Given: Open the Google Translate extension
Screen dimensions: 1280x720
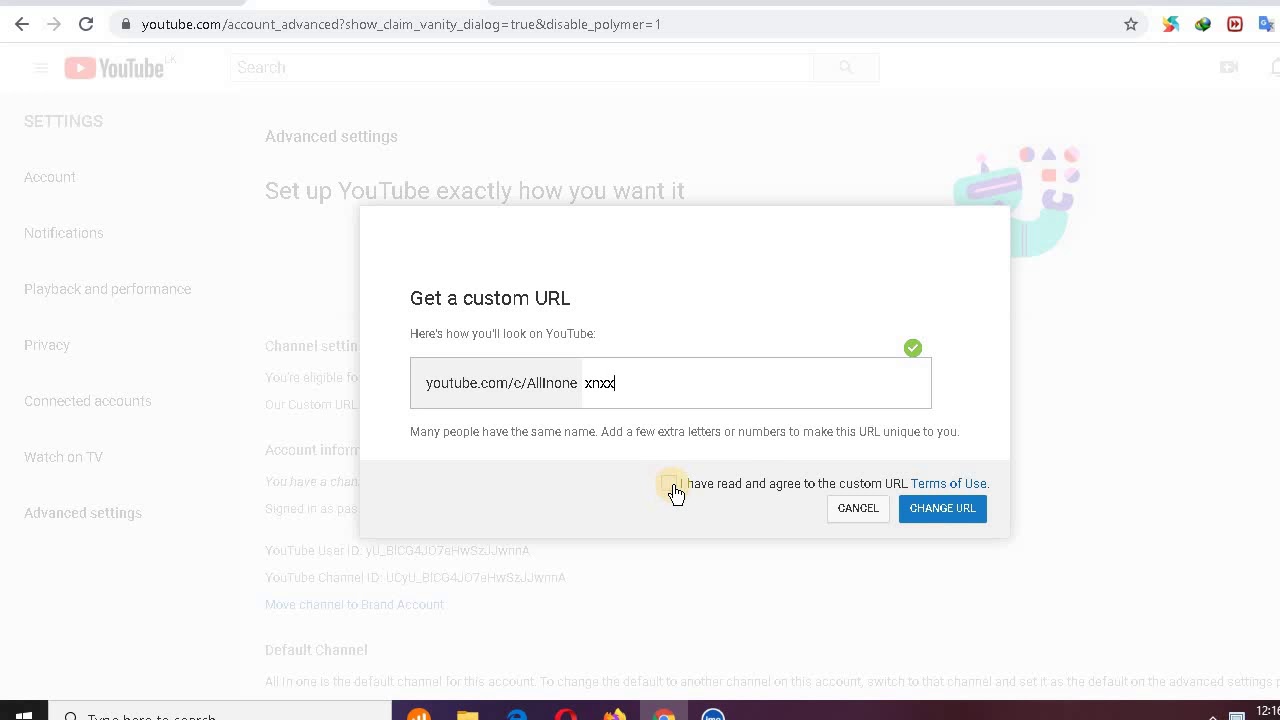Looking at the screenshot, I should 1267,24.
